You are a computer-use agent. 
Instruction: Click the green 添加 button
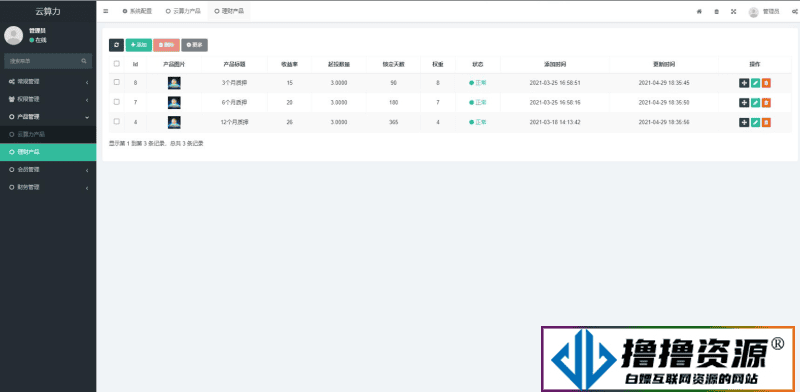(x=139, y=45)
